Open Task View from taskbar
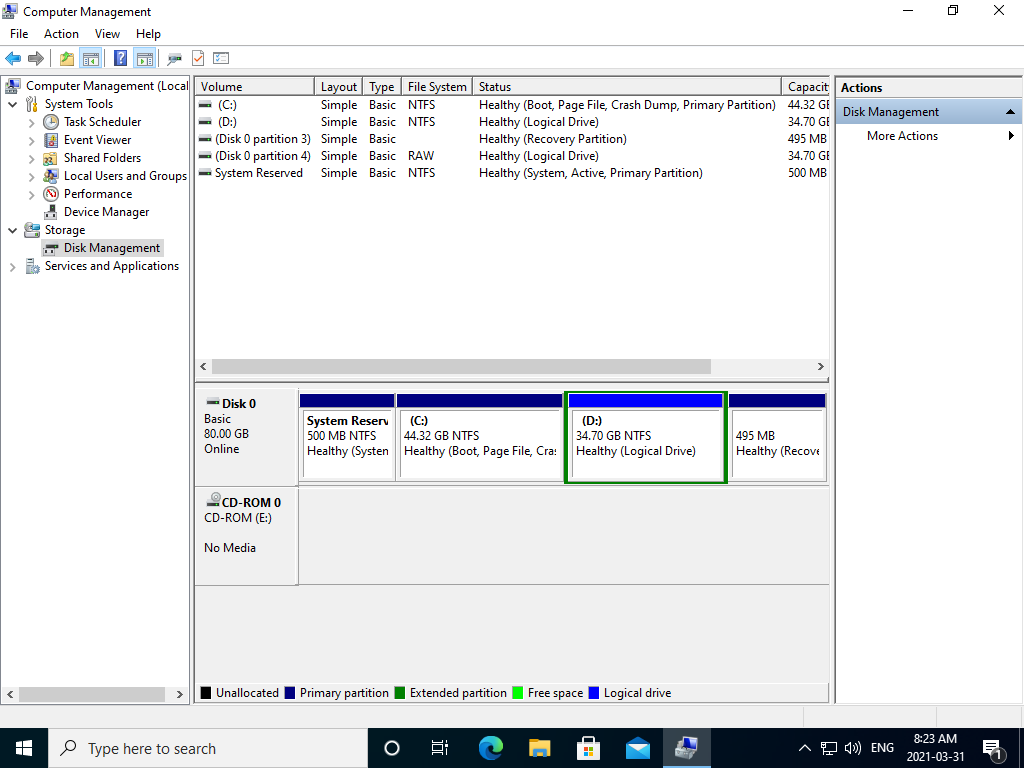Screen dimensions: 1024x768 pyautogui.click(x=440, y=748)
